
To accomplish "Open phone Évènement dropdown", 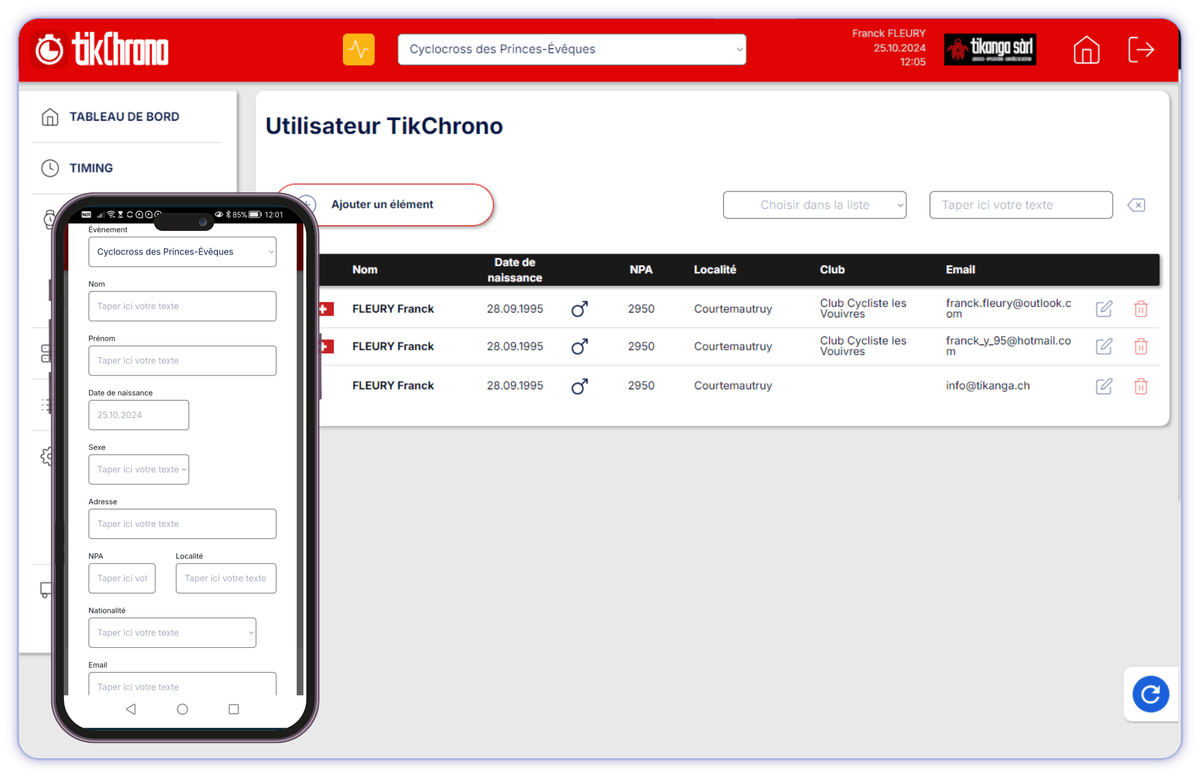I will pyautogui.click(x=182, y=252).
